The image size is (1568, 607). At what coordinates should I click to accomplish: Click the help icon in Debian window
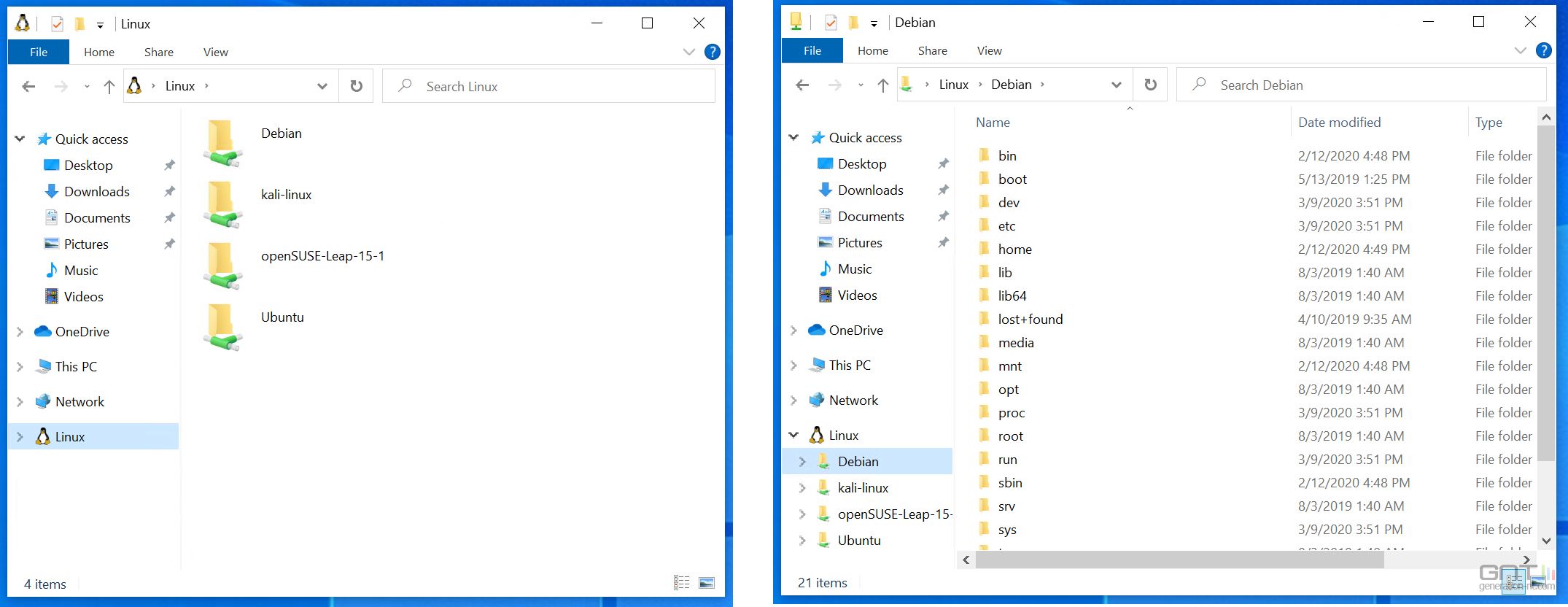click(x=1543, y=50)
